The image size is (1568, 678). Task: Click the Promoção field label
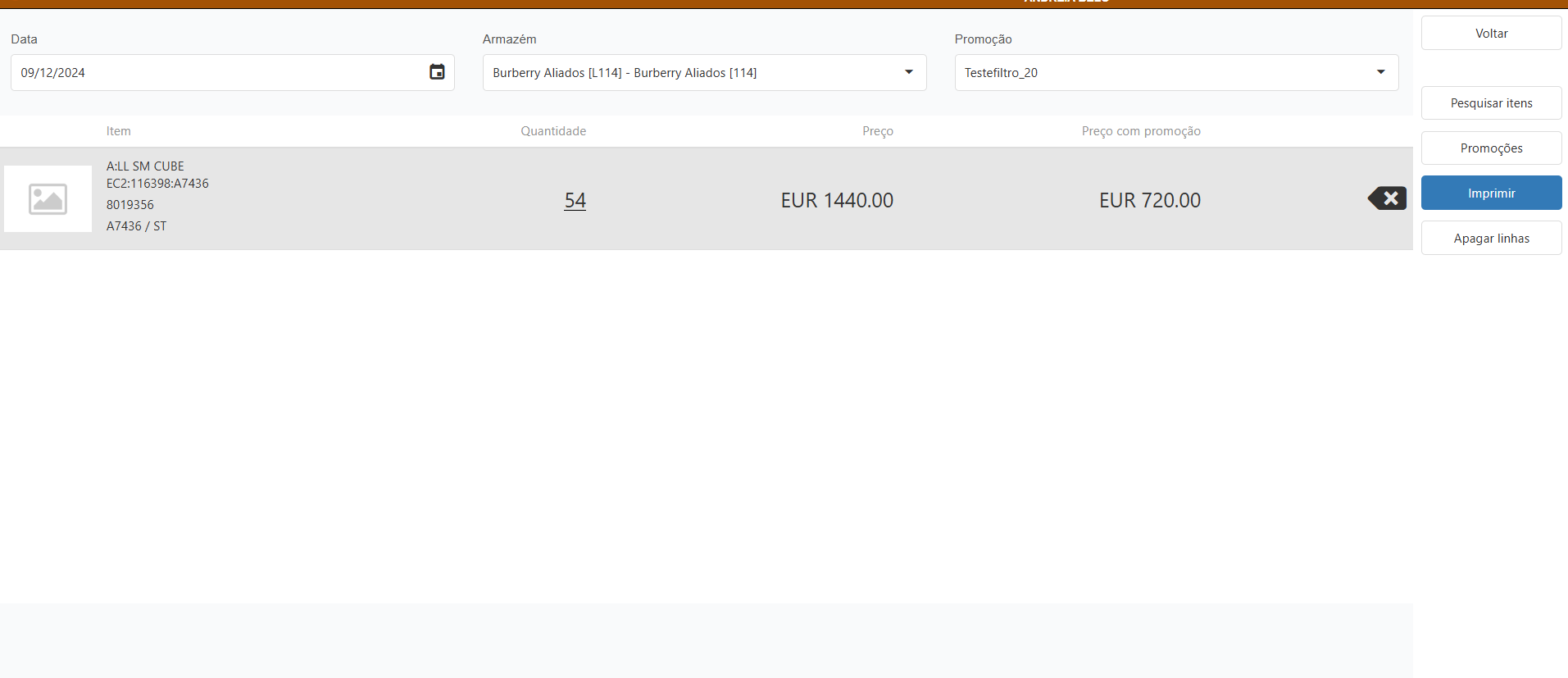(x=983, y=39)
